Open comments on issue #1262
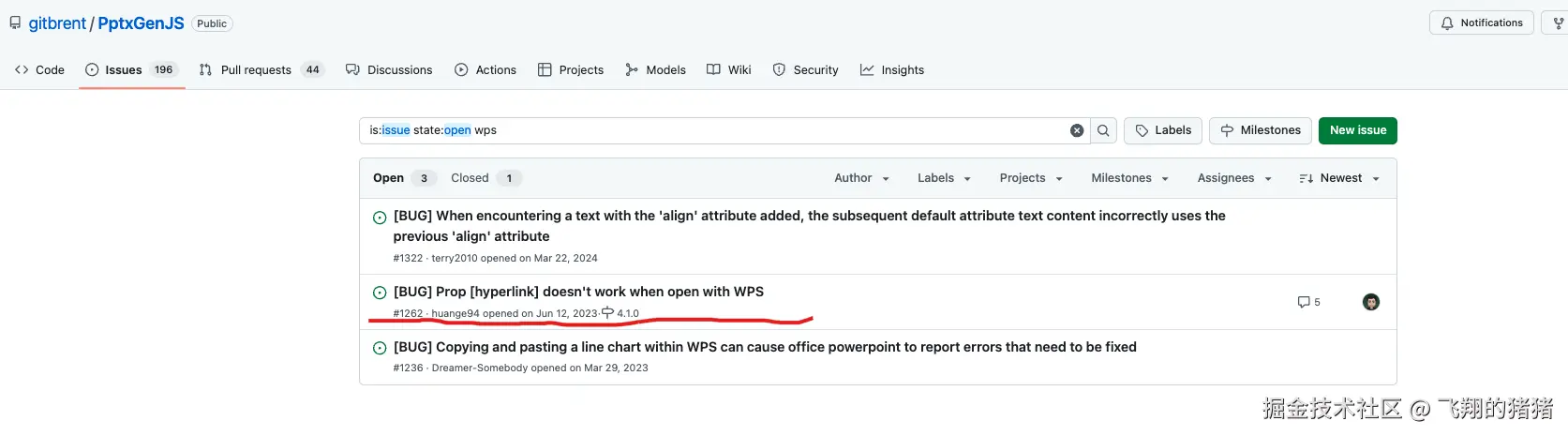This screenshot has height=436, width=1568. coord(1308,302)
